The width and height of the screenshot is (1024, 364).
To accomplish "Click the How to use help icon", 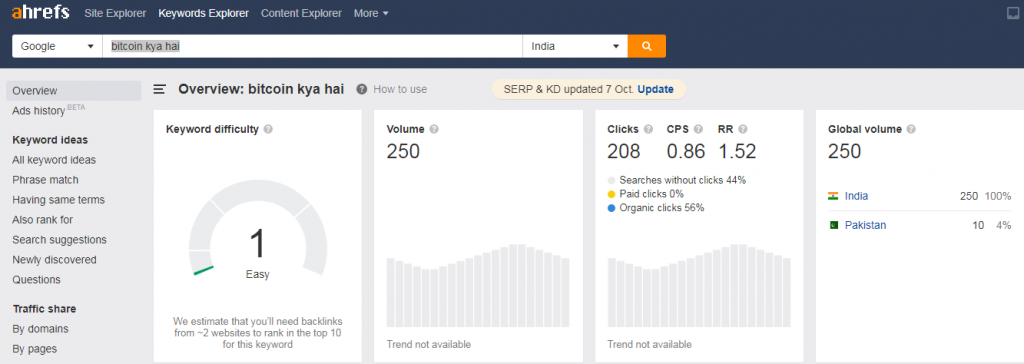I will point(362,89).
